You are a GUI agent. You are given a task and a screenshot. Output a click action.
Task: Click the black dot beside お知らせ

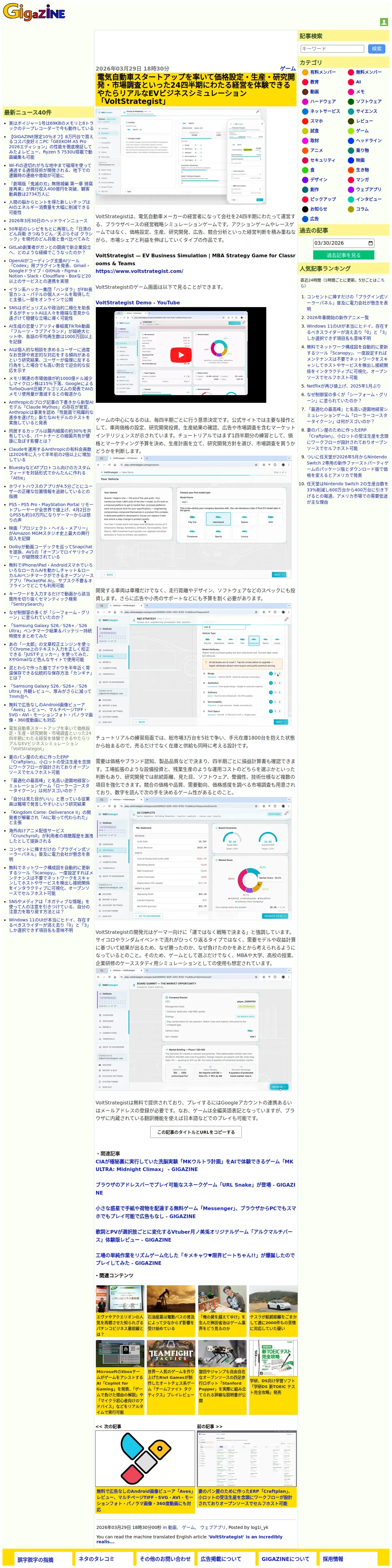point(305,209)
